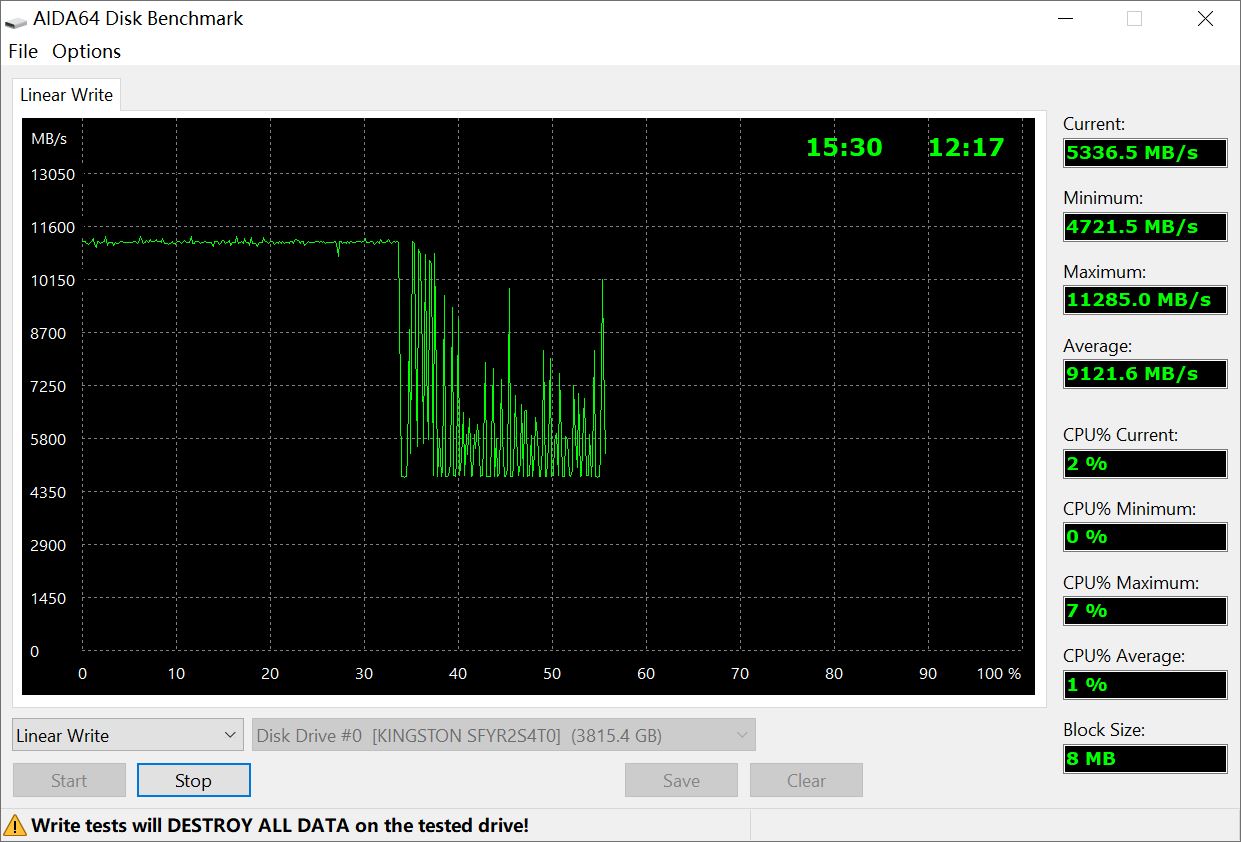Screen dimensions: 1241x842
Task: Click the Block Size 8 MB field
Action: pyautogui.click(x=1145, y=759)
